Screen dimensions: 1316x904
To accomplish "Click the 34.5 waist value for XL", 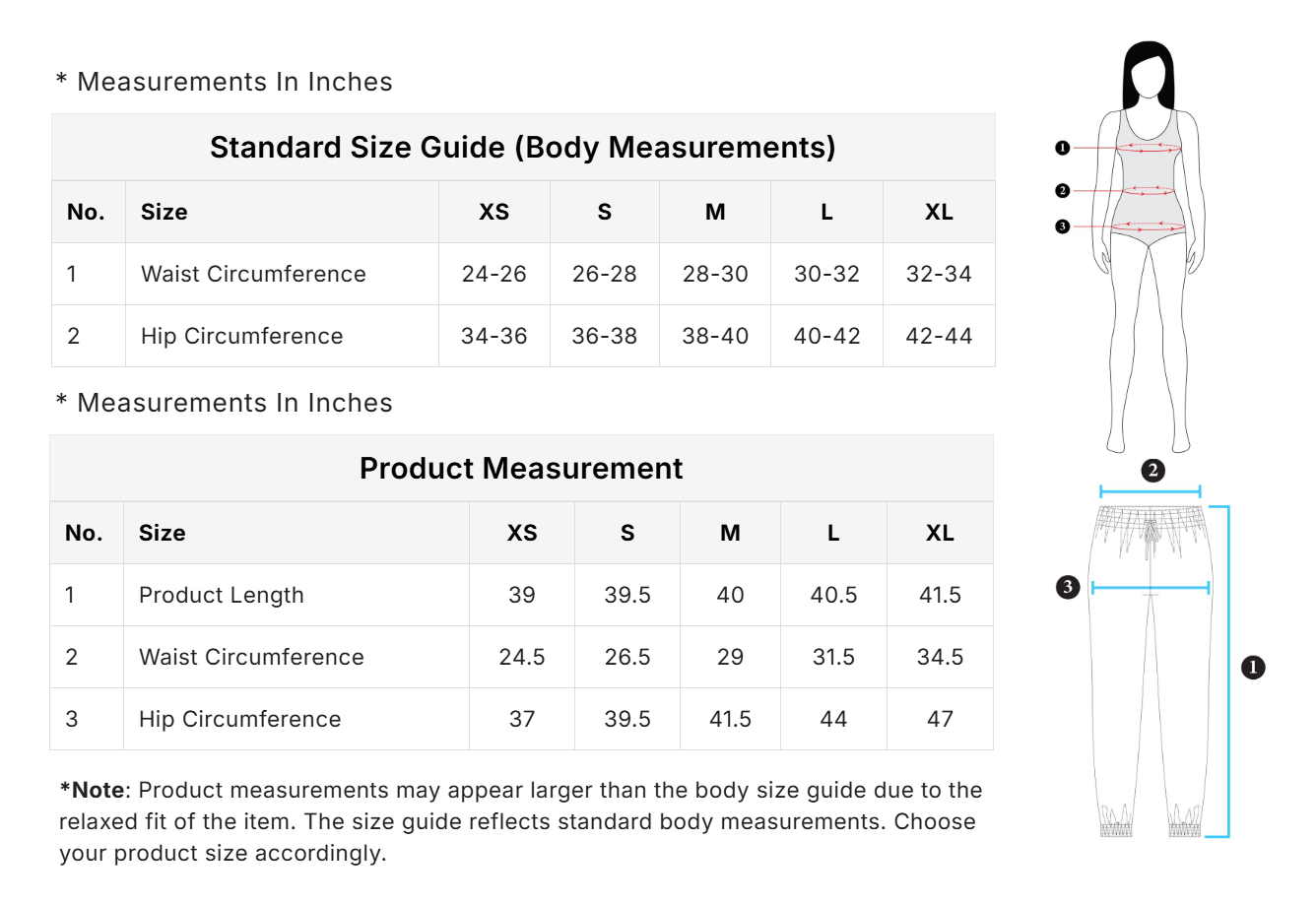I will pos(940,657).
